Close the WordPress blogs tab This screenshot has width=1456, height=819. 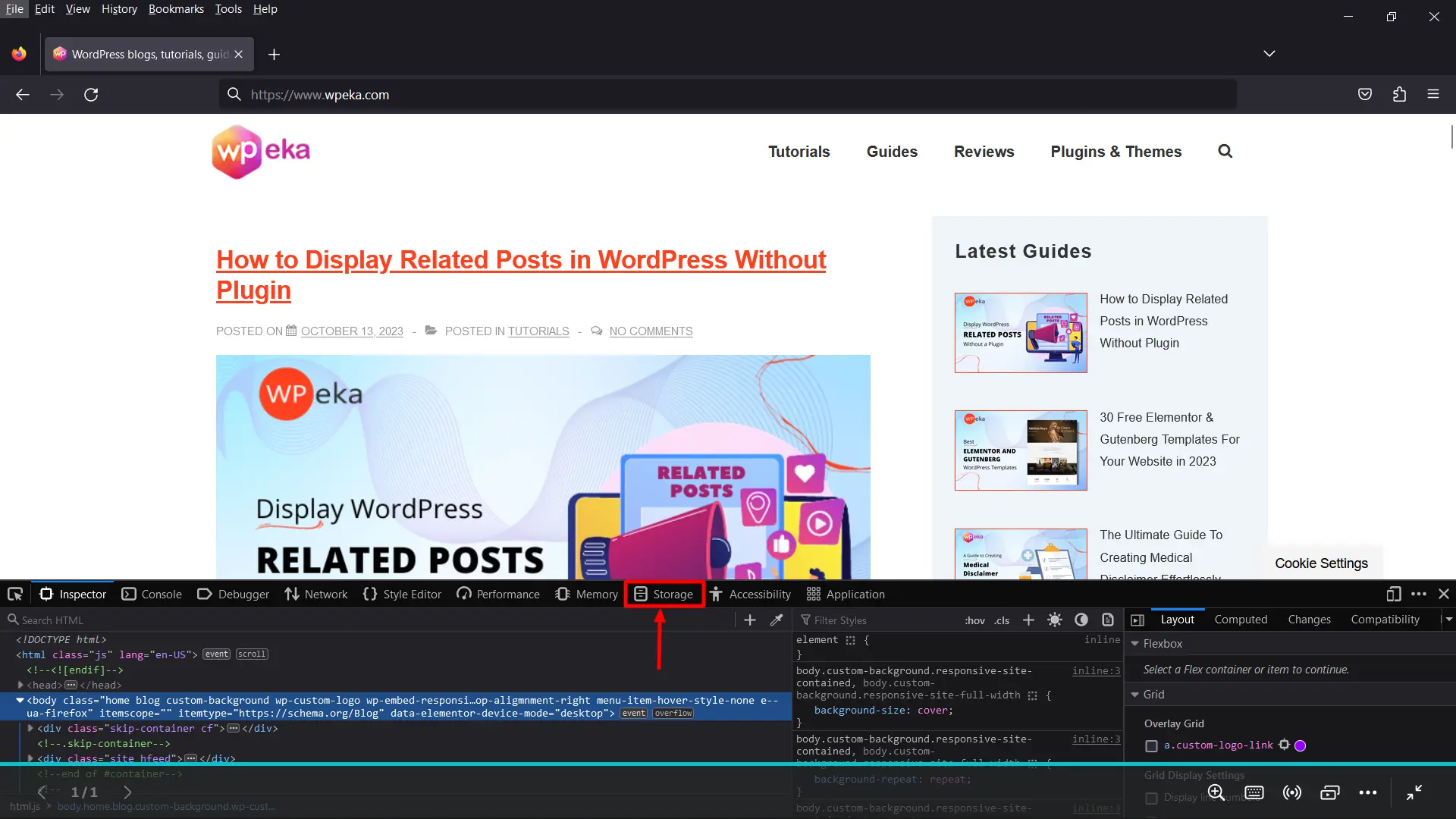(x=239, y=55)
